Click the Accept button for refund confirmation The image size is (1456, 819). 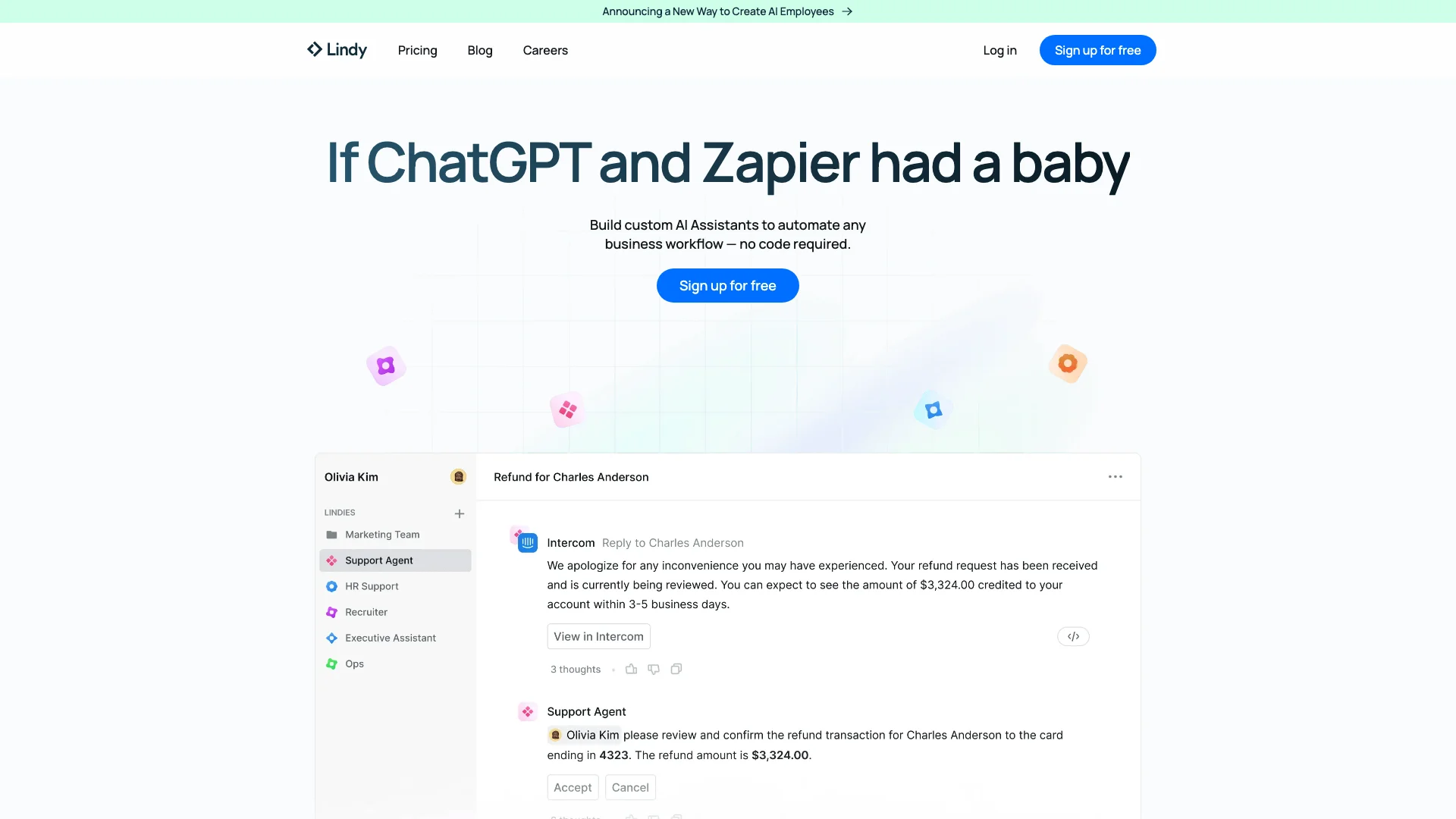click(572, 786)
